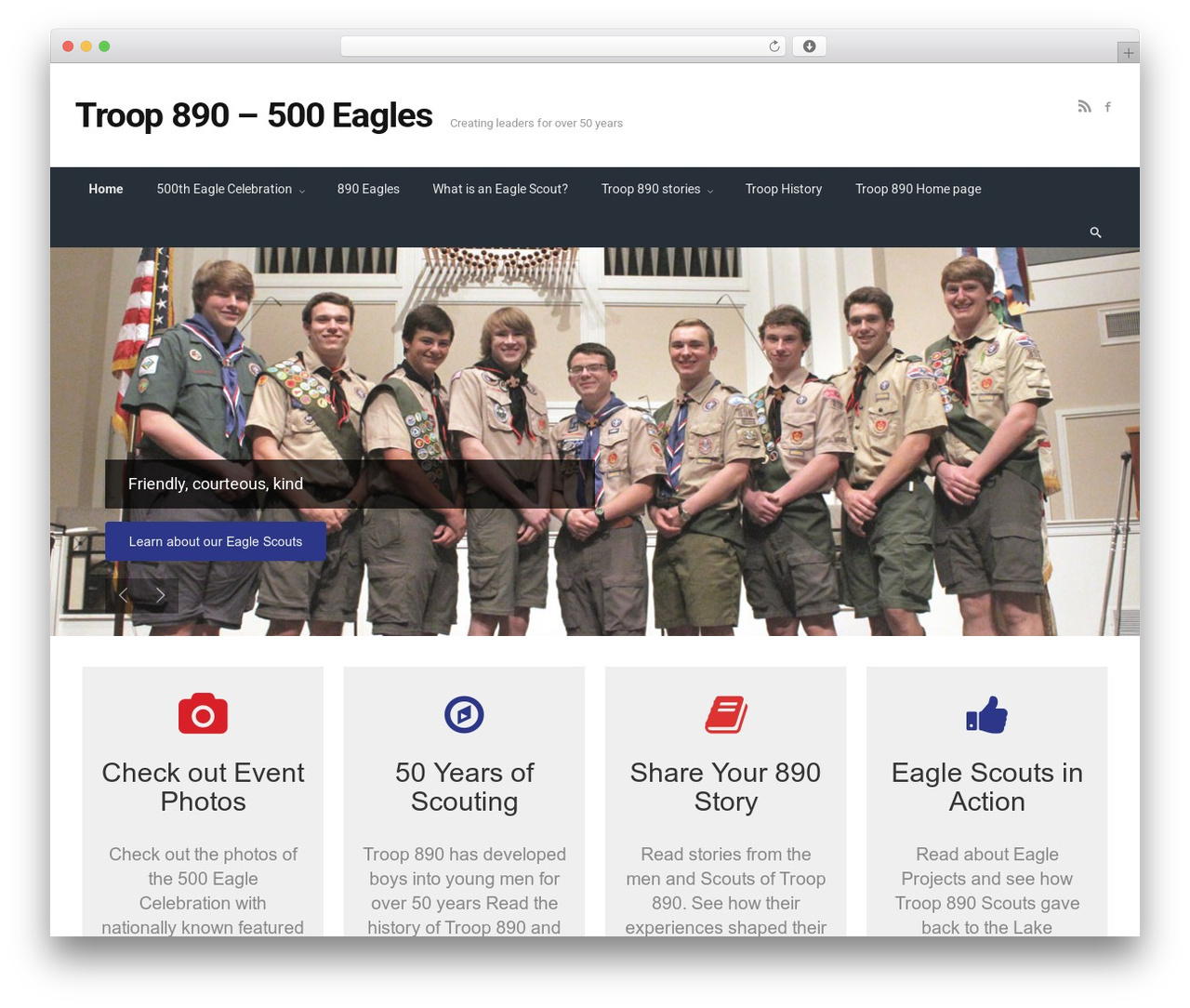Open the RSS feed icon

[1084, 107]
